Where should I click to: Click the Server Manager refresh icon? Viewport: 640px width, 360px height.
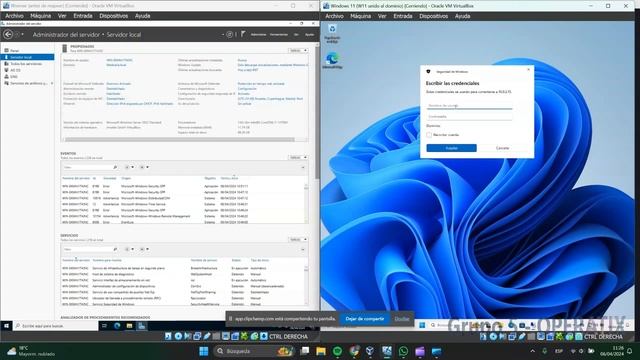click(230, 35)
